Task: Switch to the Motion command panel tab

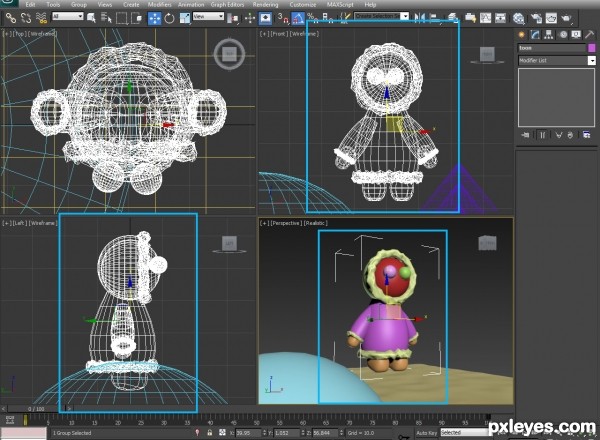Action: [x=563, y=35]
